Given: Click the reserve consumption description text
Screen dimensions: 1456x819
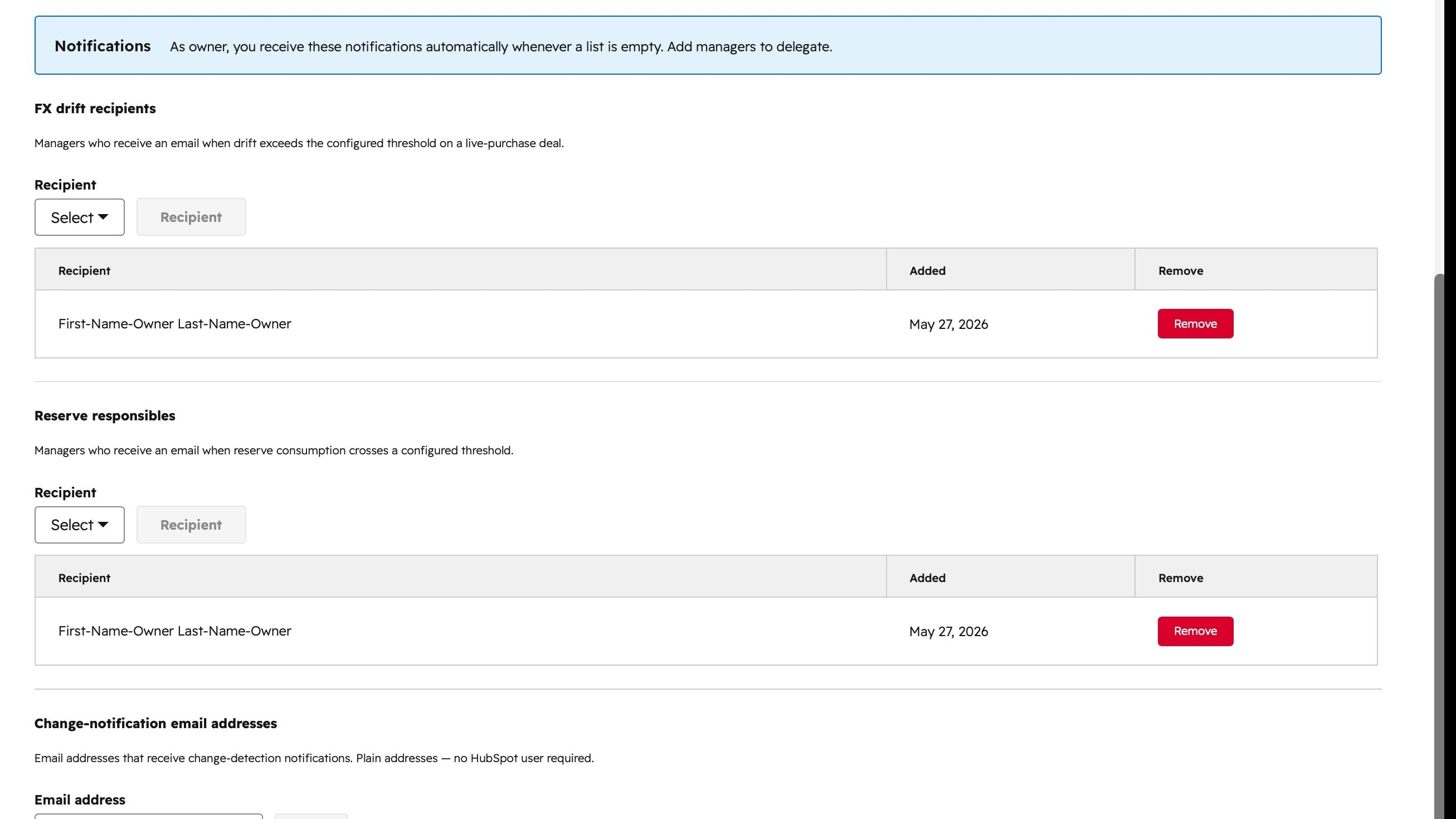Looking at the screenshot, I should 274,450.
